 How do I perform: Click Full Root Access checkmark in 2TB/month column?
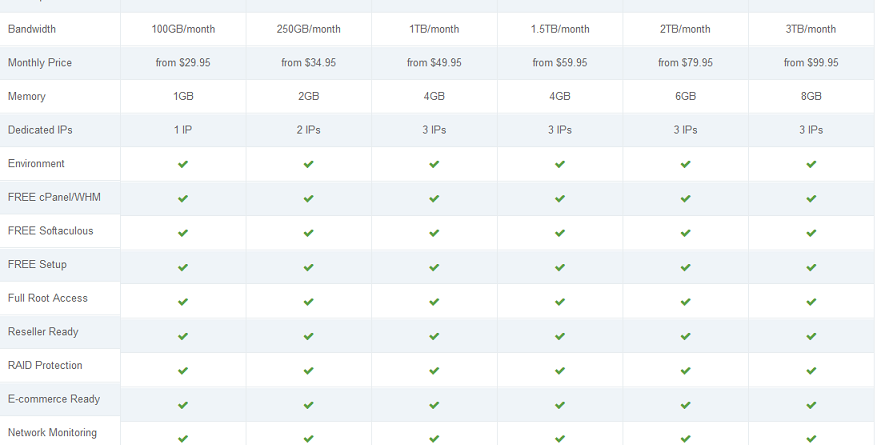coord(685,302)
